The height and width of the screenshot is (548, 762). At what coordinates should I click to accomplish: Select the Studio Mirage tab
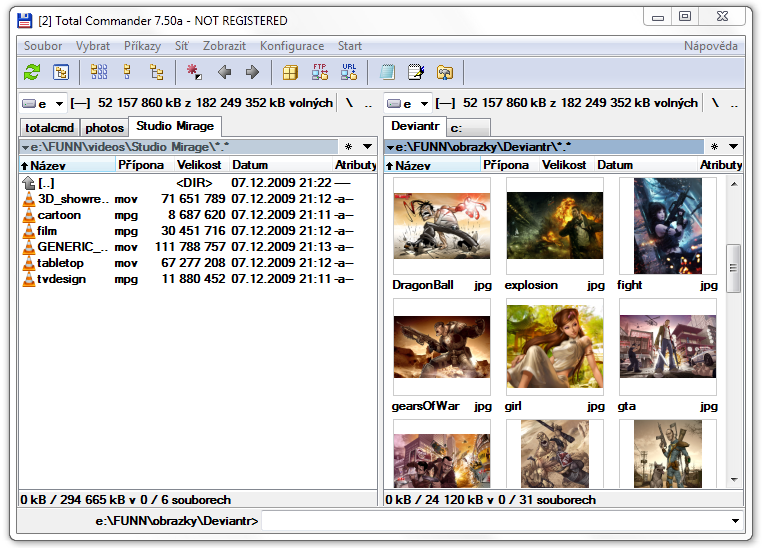tap(175, 126)
